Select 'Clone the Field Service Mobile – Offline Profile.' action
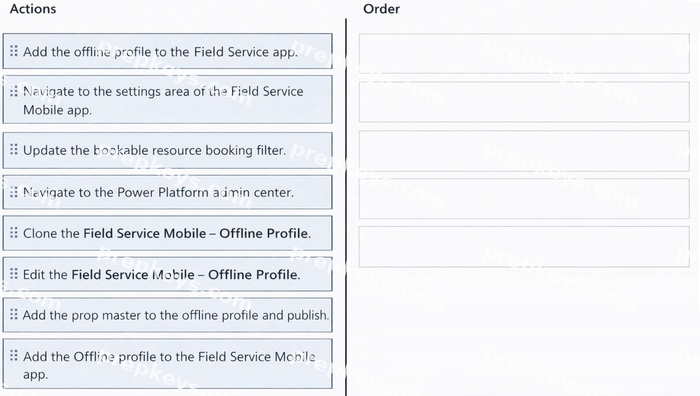This screenshot has height=396, width=700. coord(167,233)
